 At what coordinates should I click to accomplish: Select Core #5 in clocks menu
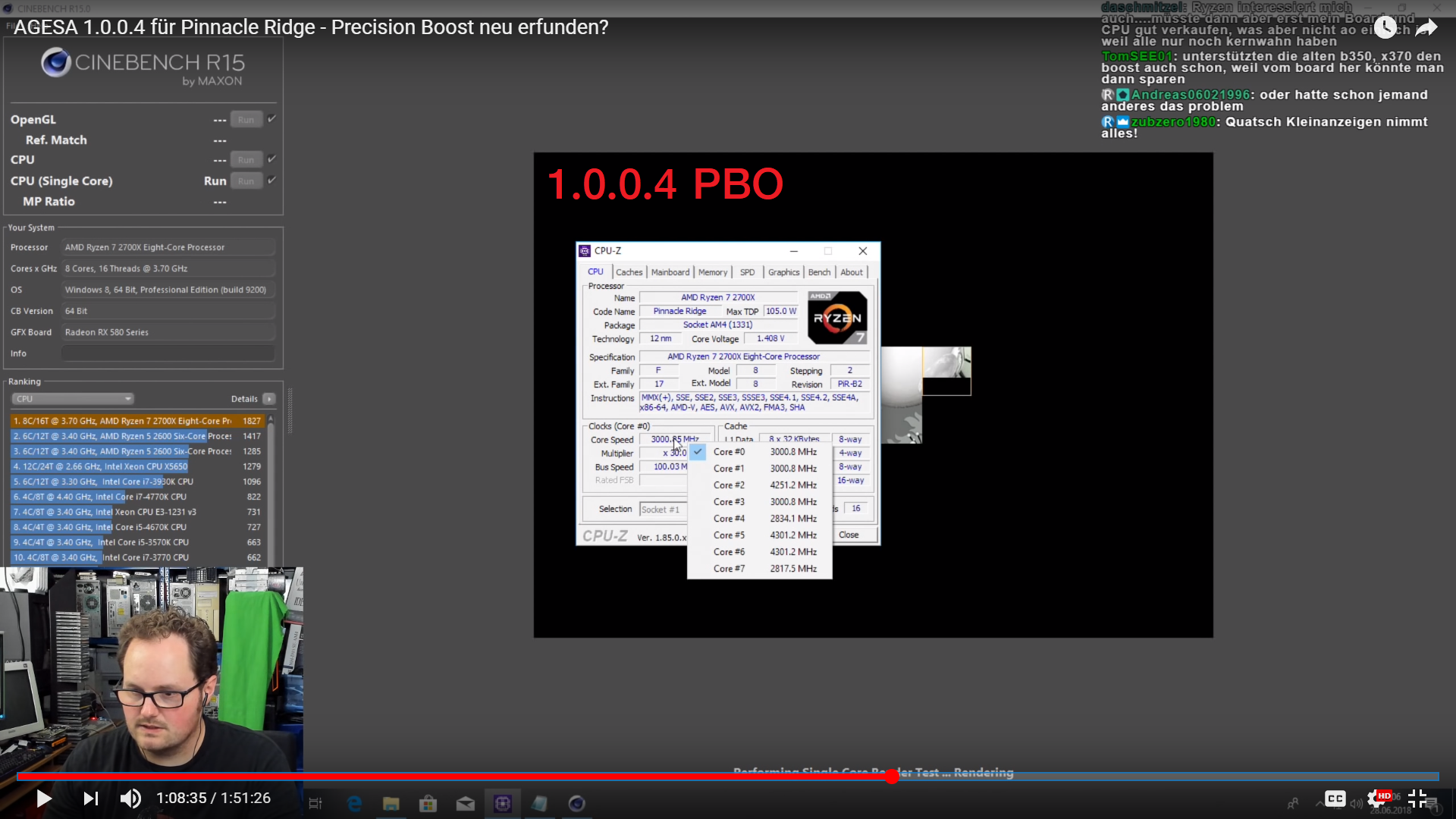pyautogui.click(x=760, y=535)
